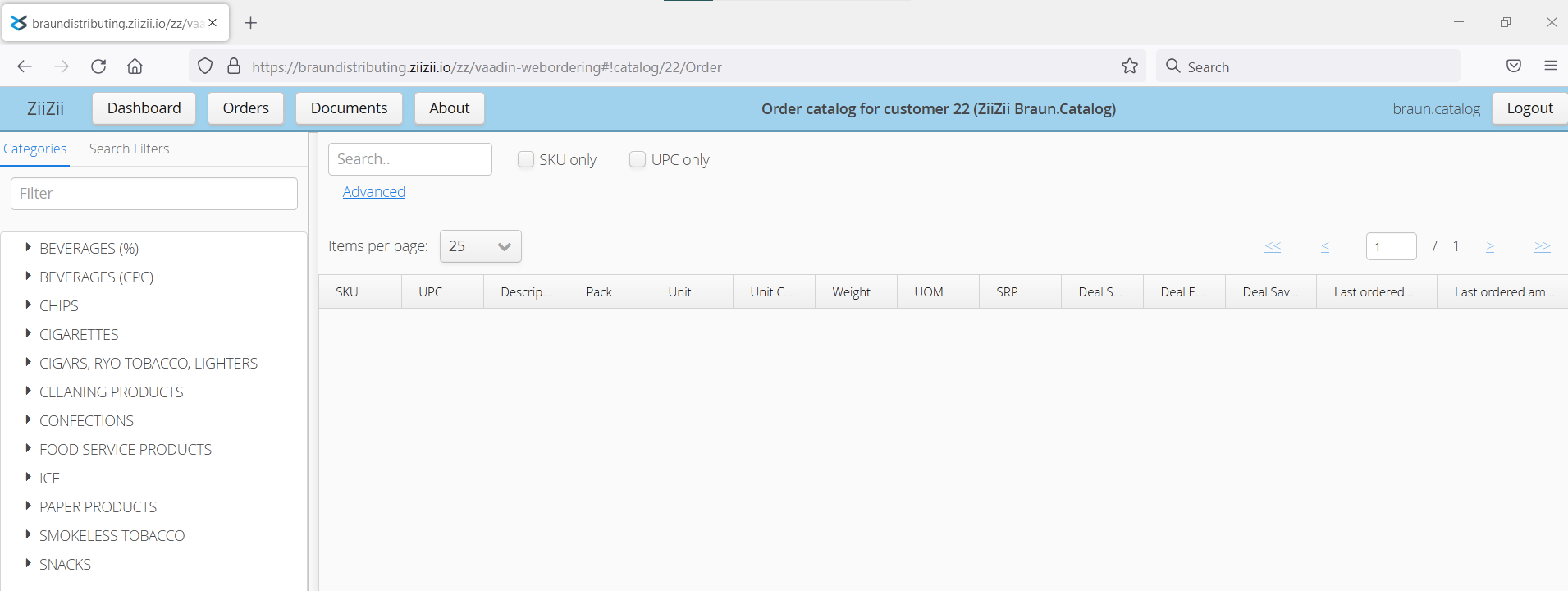Viewport: 1568px width, 591px height.
Task: Select the SMOKELESS TOBACCO category
Action: (112, 536)
